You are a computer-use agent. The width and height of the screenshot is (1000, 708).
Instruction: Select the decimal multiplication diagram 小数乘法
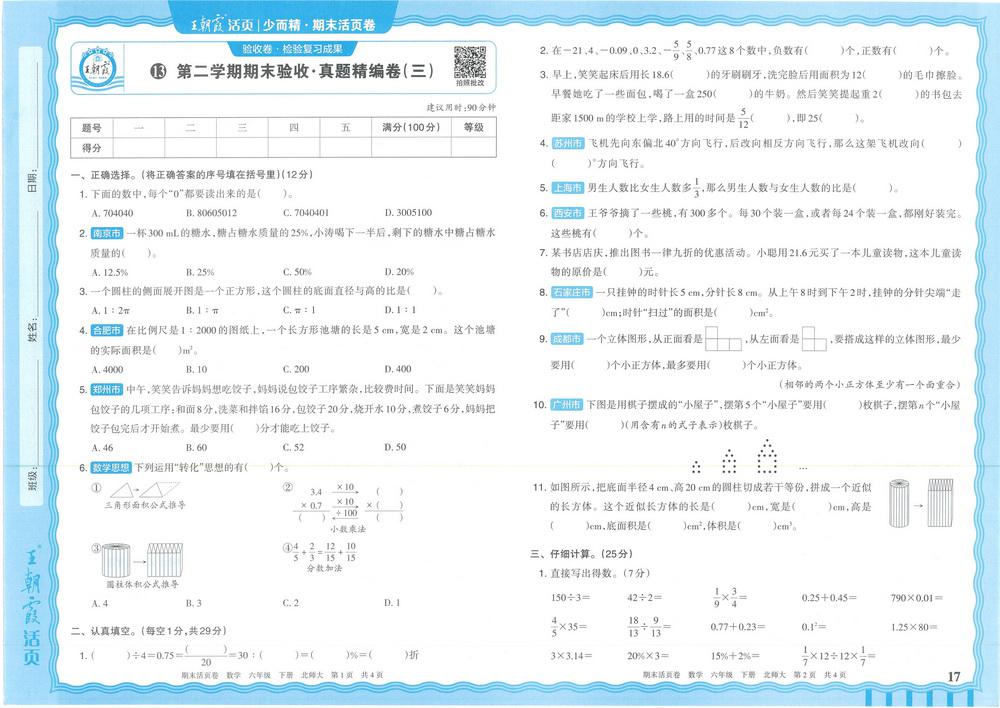(349, 509)
